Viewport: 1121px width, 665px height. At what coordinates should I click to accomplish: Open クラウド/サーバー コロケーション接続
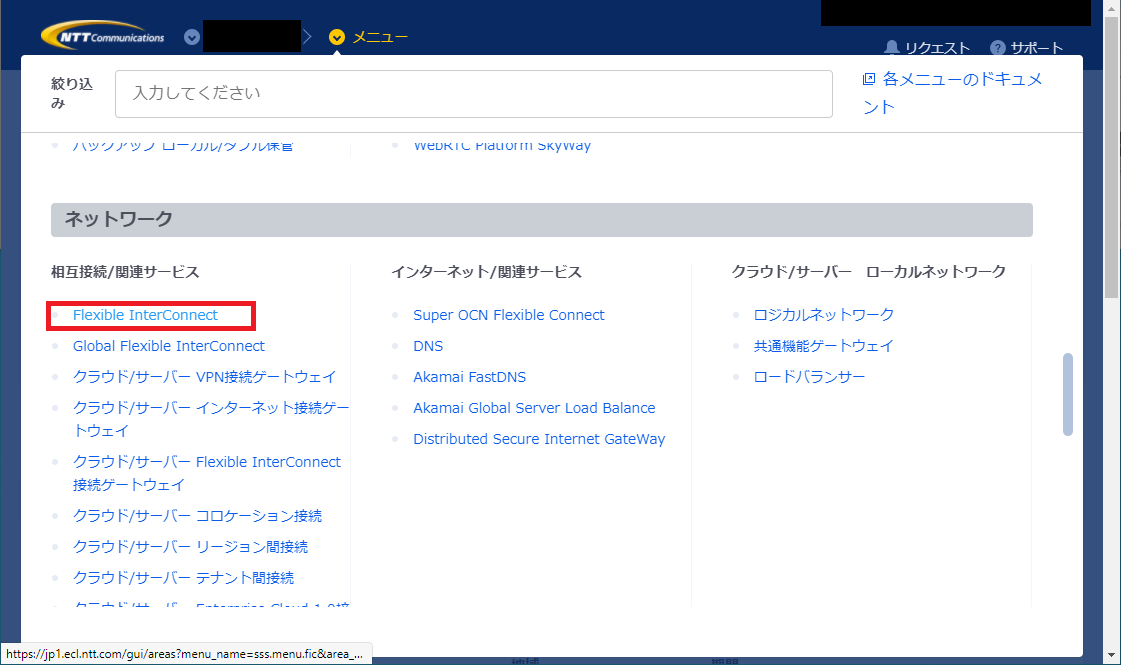pyautogui.click(x=197, y=516)
